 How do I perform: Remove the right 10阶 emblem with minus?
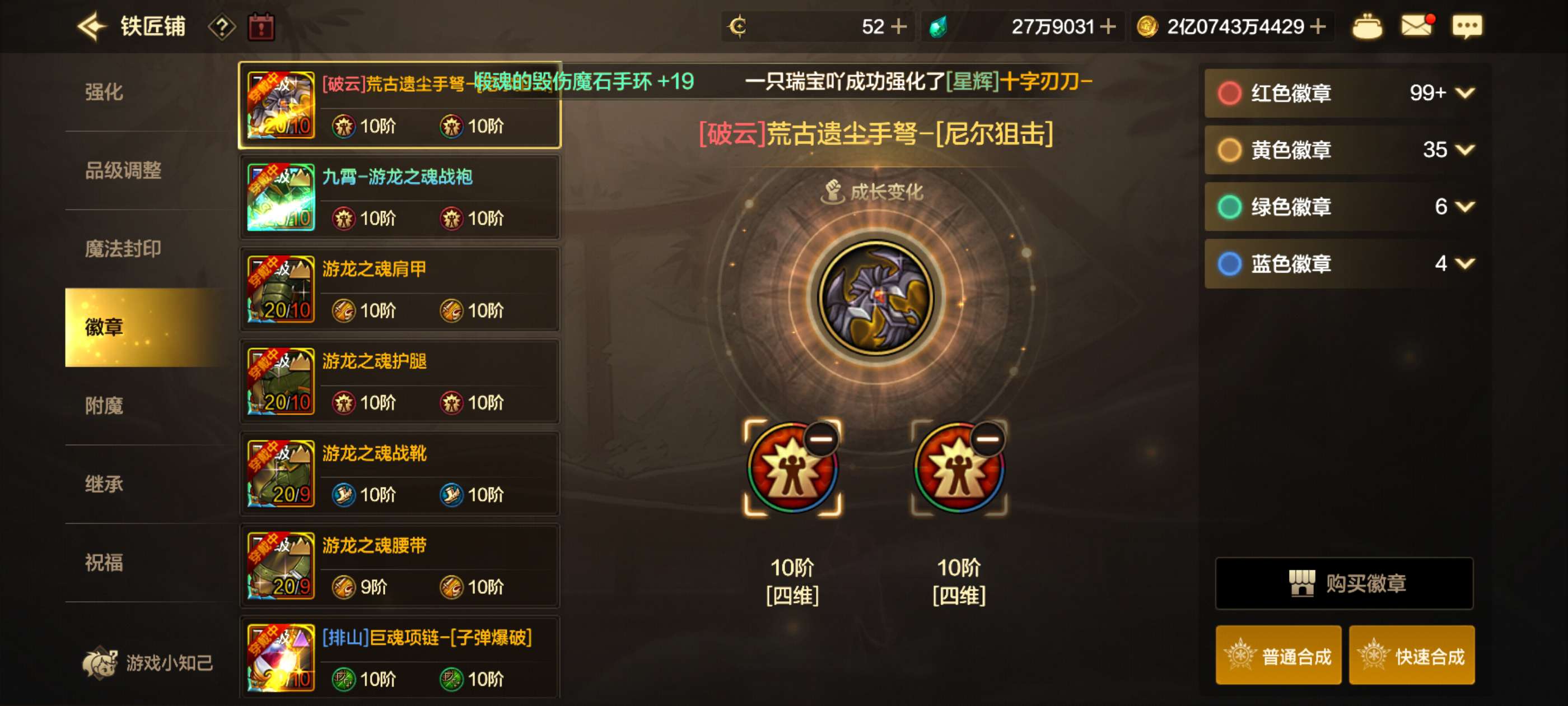[x=987, y=439]
